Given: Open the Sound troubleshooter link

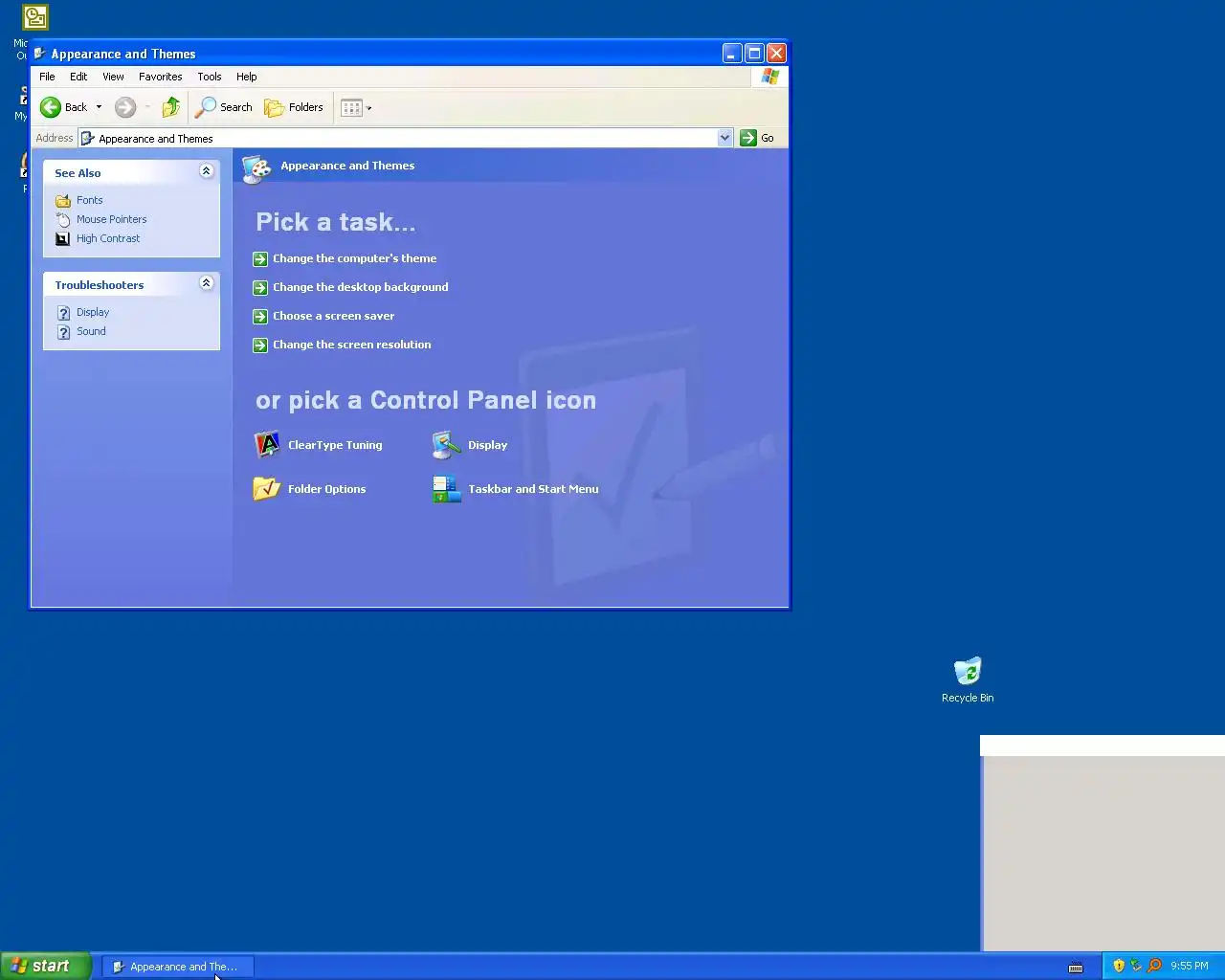Looking at the screenshot, I should point(91,331).
